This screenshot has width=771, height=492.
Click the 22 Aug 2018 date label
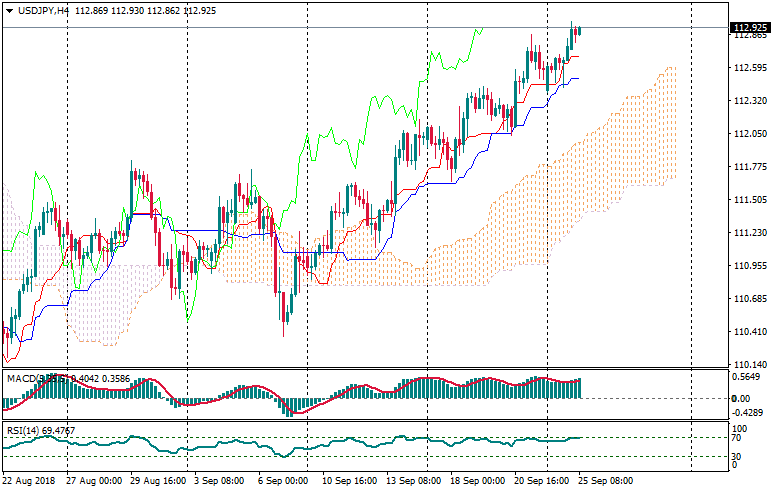[x=27, y=481]
